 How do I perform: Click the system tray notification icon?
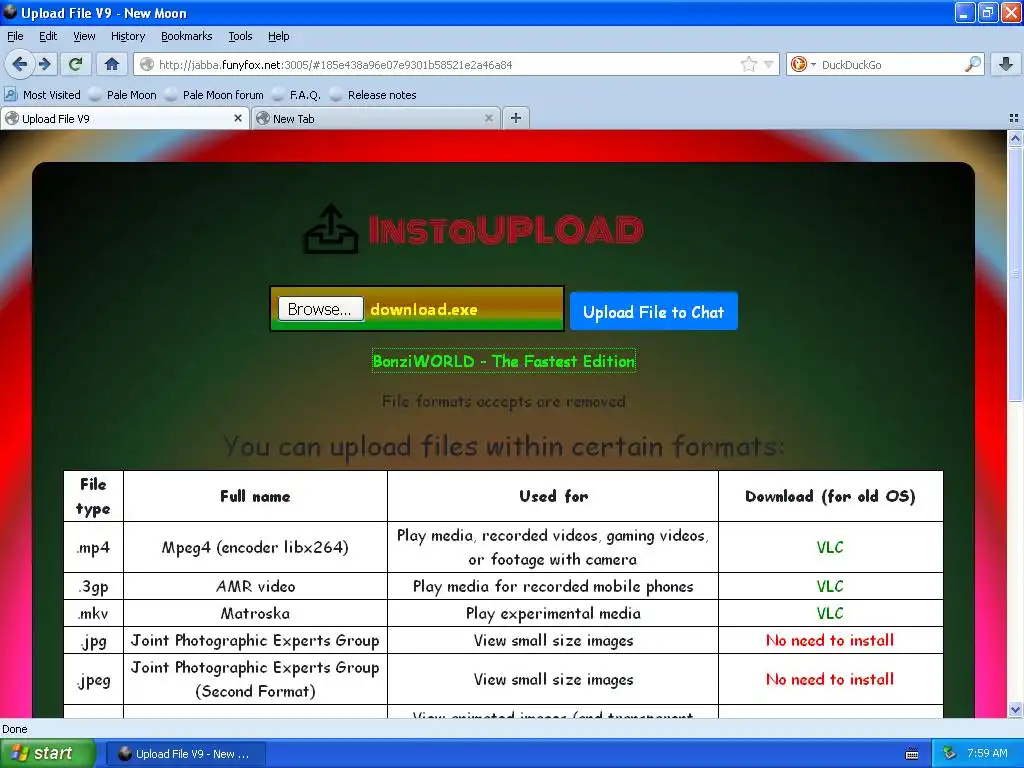coord(950,753)
